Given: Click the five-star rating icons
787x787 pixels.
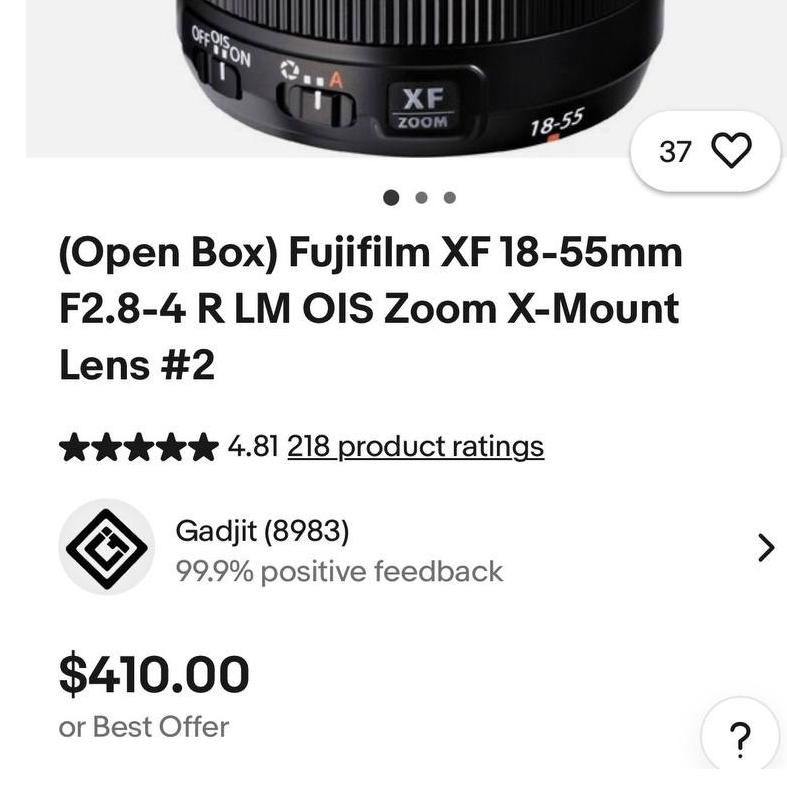Looking at the screenshot, I should pyautogui.click(x=138, y=446).
